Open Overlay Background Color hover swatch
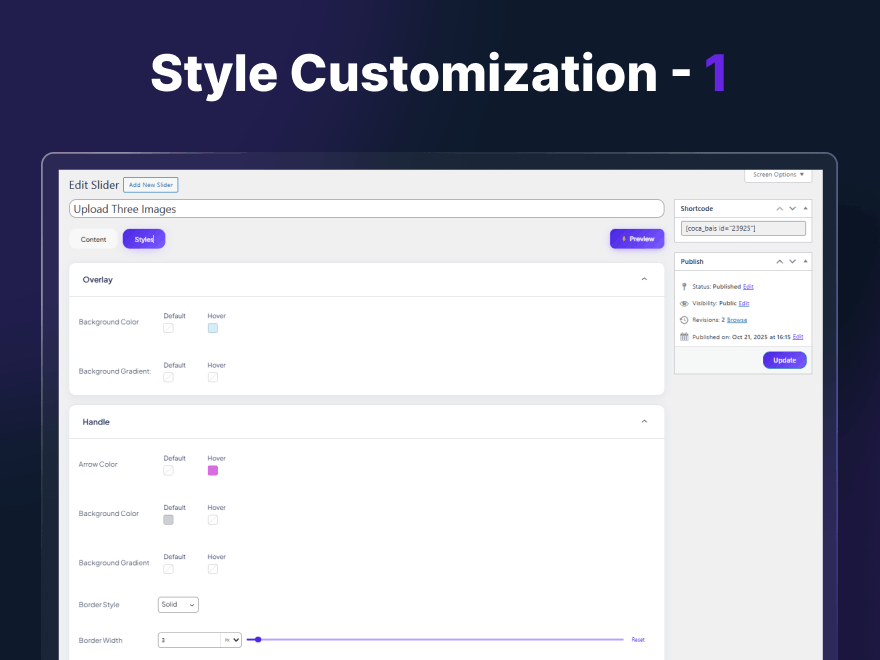Image resolution: width=880 pixels, height=660 pixels. click(213, 328)
